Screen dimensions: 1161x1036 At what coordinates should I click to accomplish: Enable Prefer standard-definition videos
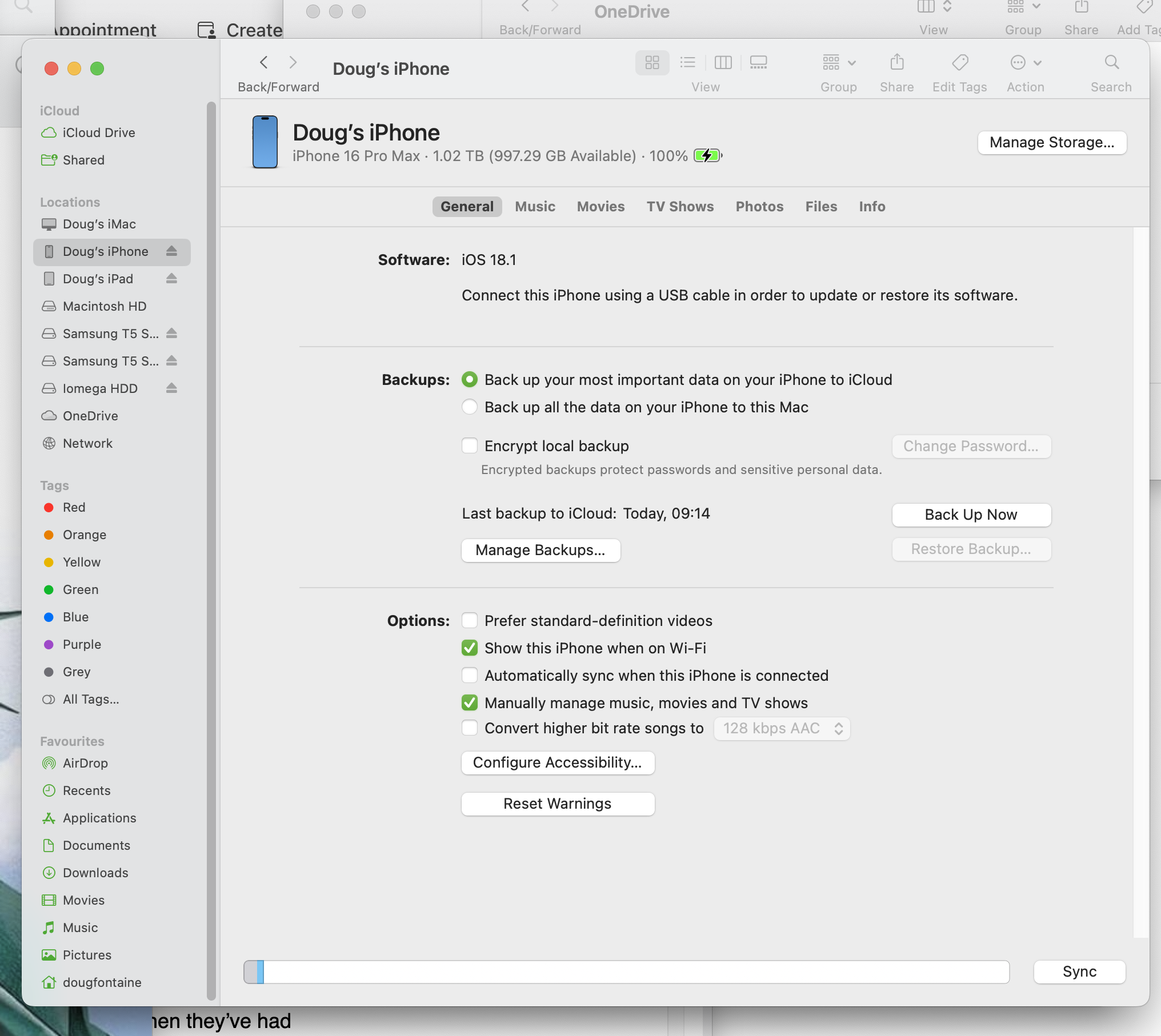tap(470, 621)
